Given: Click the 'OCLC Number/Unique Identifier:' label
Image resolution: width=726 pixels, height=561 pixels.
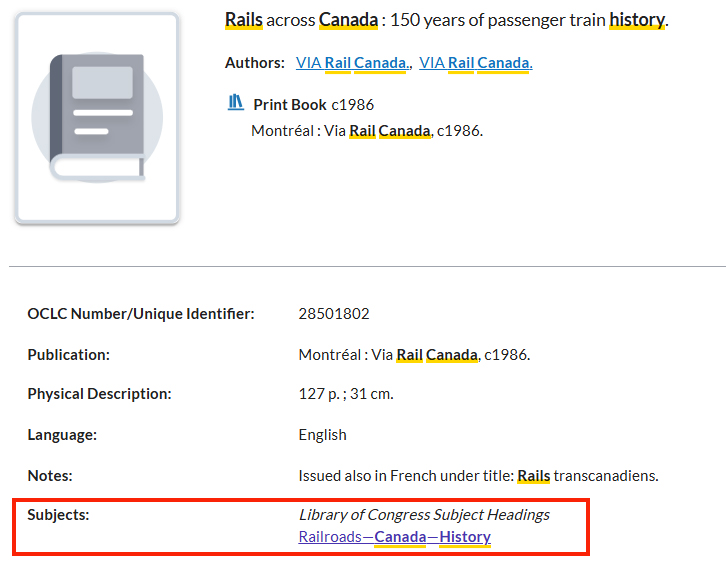Looking at the screenshot, I should coord(141,314).
